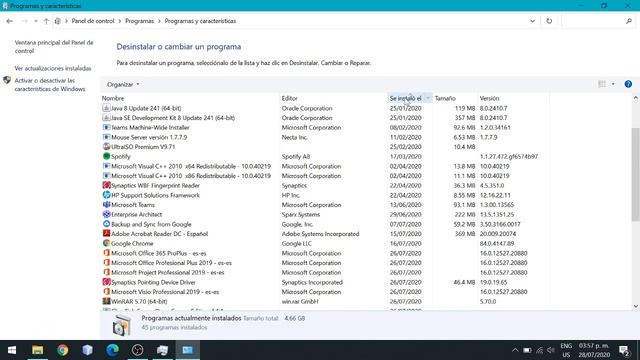
Task: Click the change view icon
Action: tap(602, 84)
